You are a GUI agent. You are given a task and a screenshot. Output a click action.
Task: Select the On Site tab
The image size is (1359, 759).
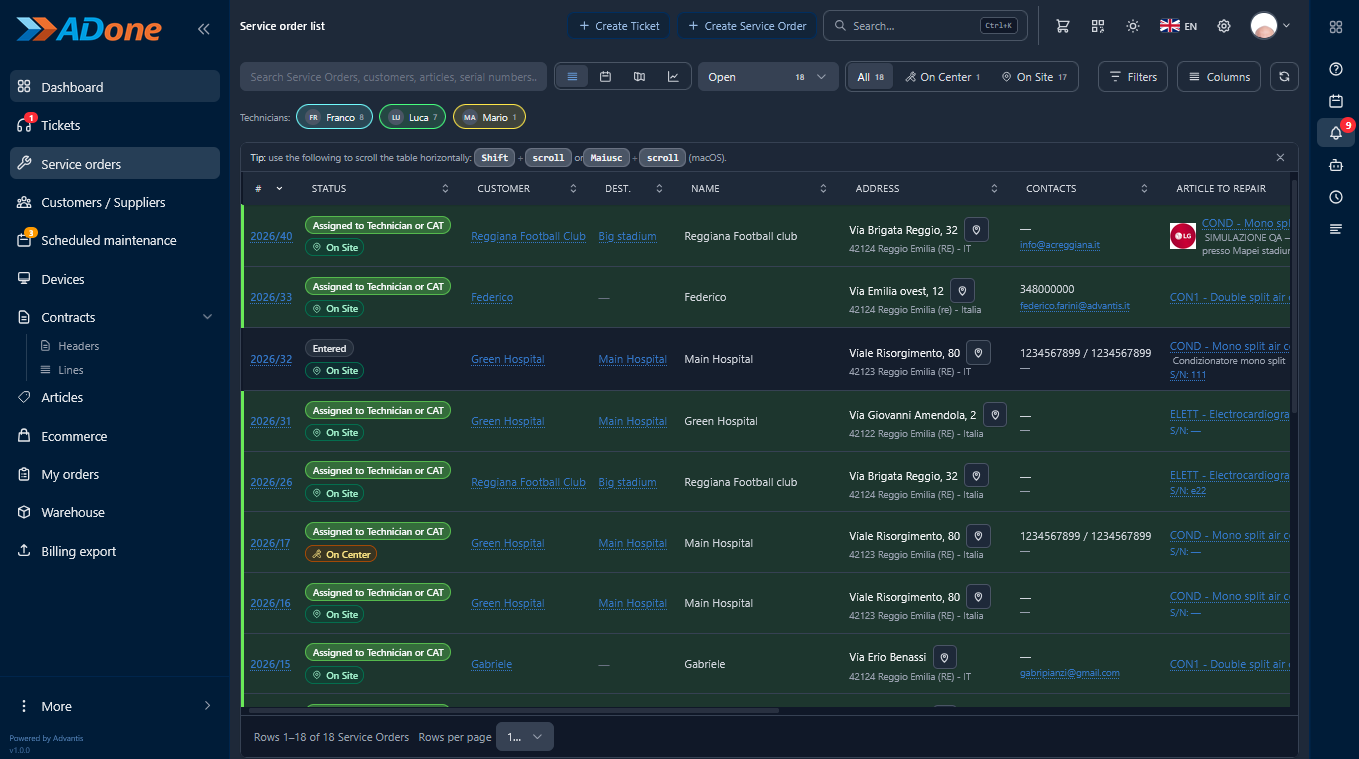(1034, 77)
